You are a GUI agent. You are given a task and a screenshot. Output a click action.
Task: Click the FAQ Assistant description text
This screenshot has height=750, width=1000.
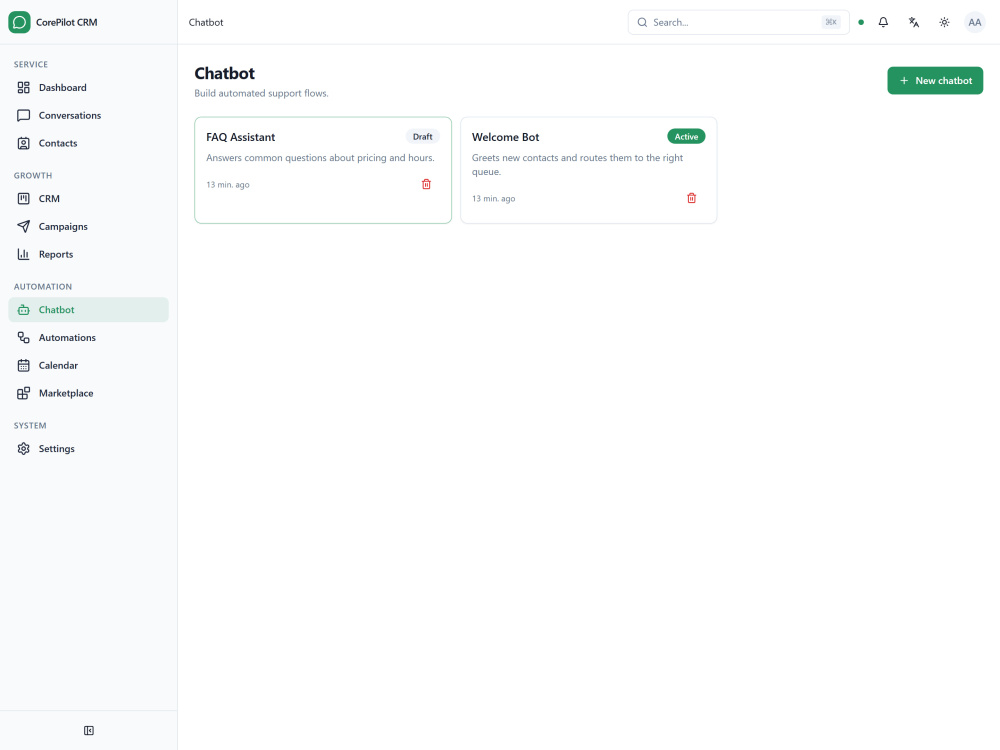pos(320,158)
